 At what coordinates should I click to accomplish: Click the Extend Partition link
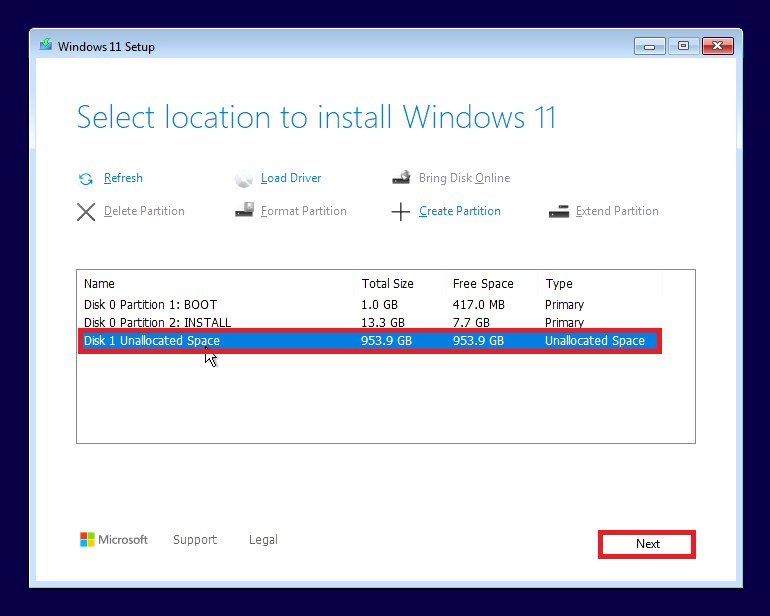[617, 211]
